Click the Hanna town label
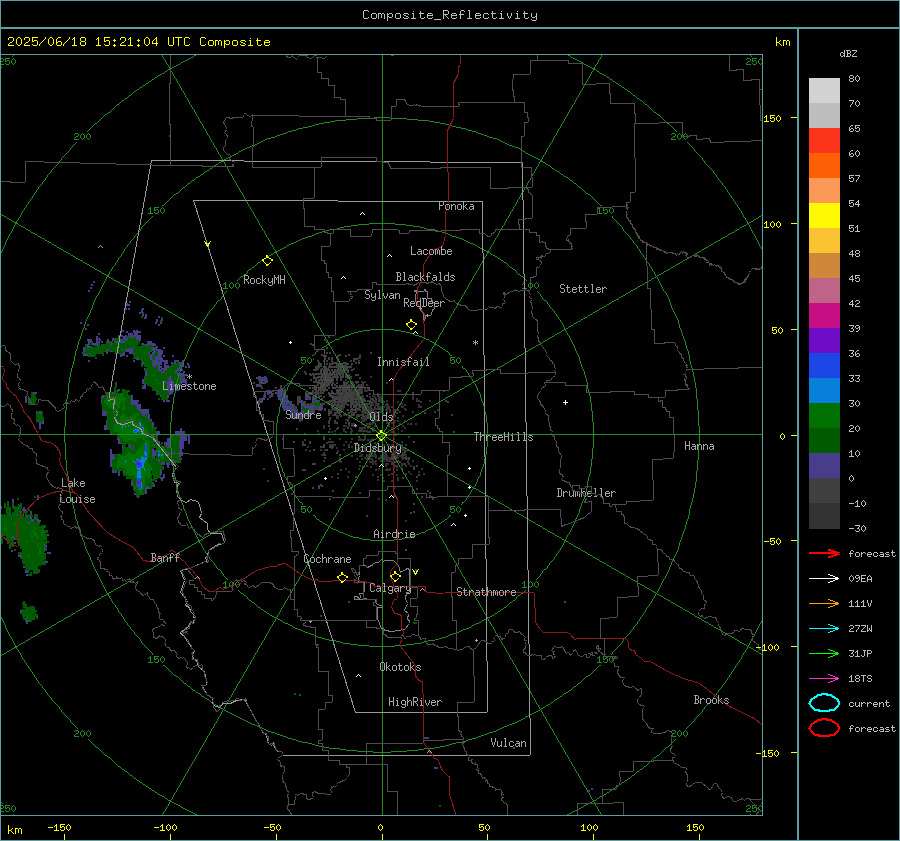Screen dimensions: 900x841 [699, 446]
